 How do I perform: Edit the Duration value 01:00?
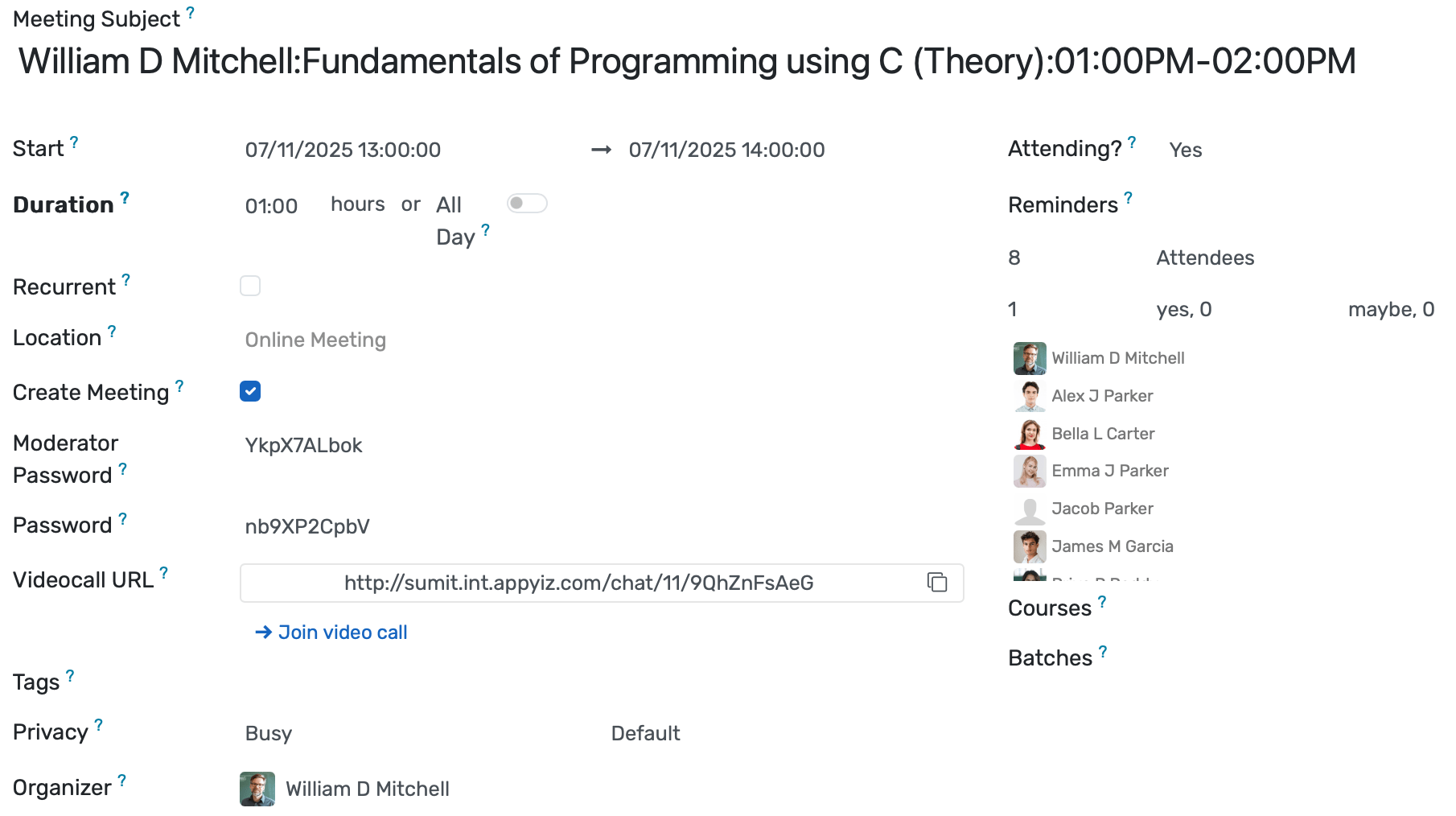tap(271, 206)
